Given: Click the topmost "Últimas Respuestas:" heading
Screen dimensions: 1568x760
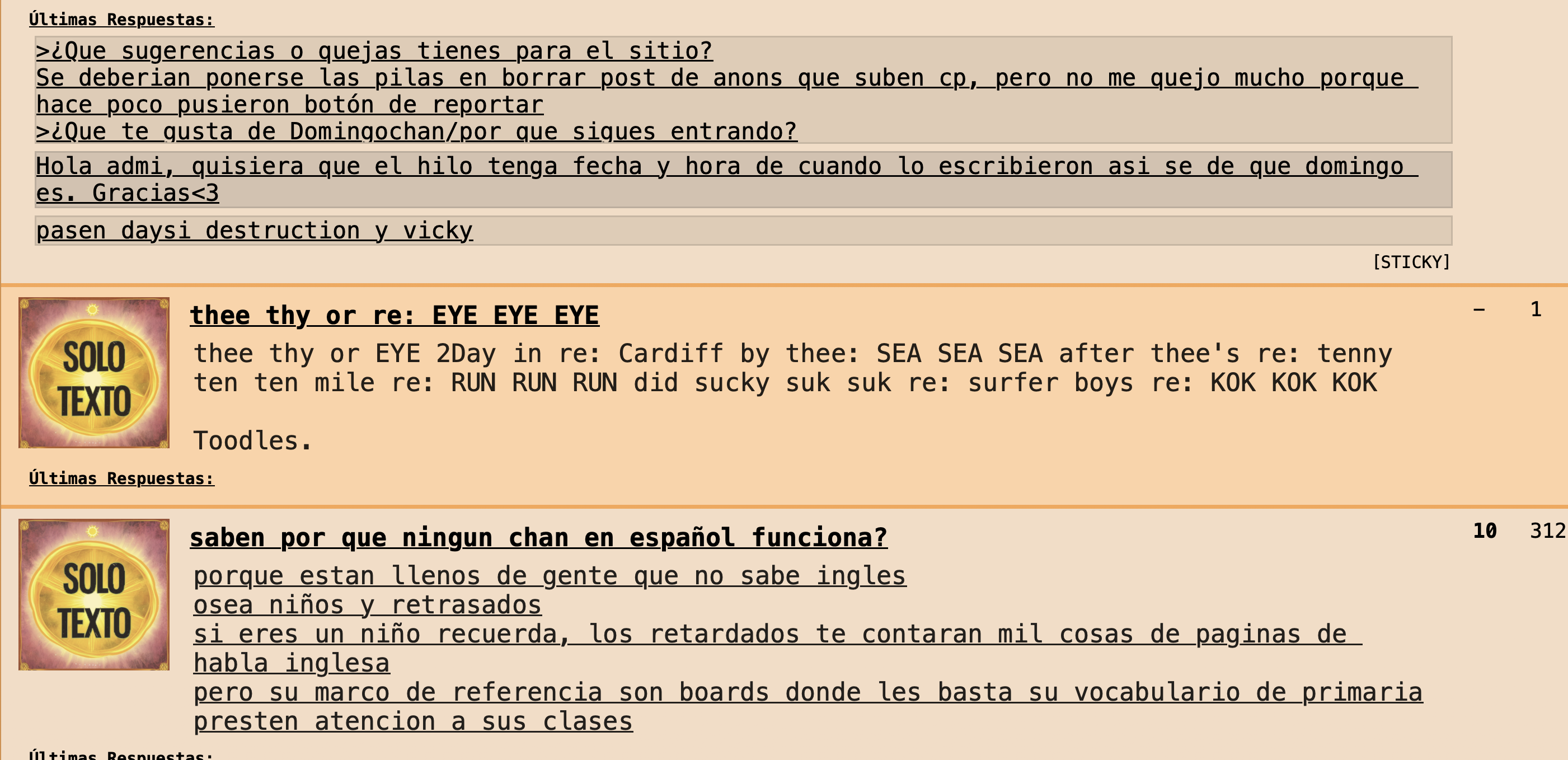Looking at the screenshot, I should pos(121,20).
